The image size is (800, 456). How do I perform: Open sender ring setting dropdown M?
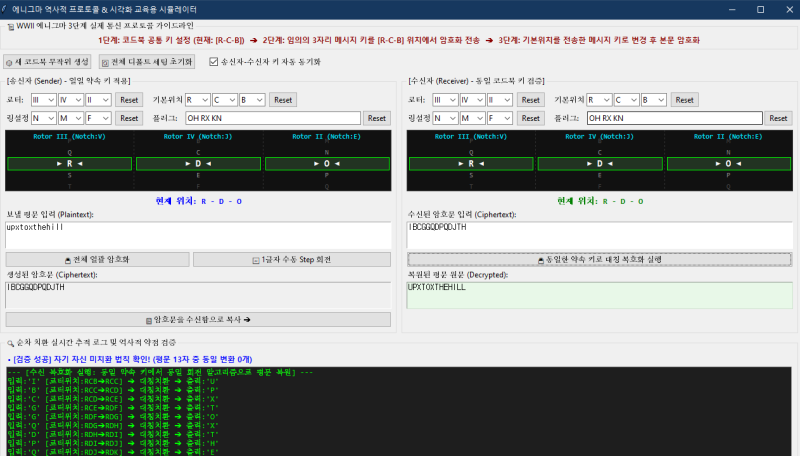(70, 118)
